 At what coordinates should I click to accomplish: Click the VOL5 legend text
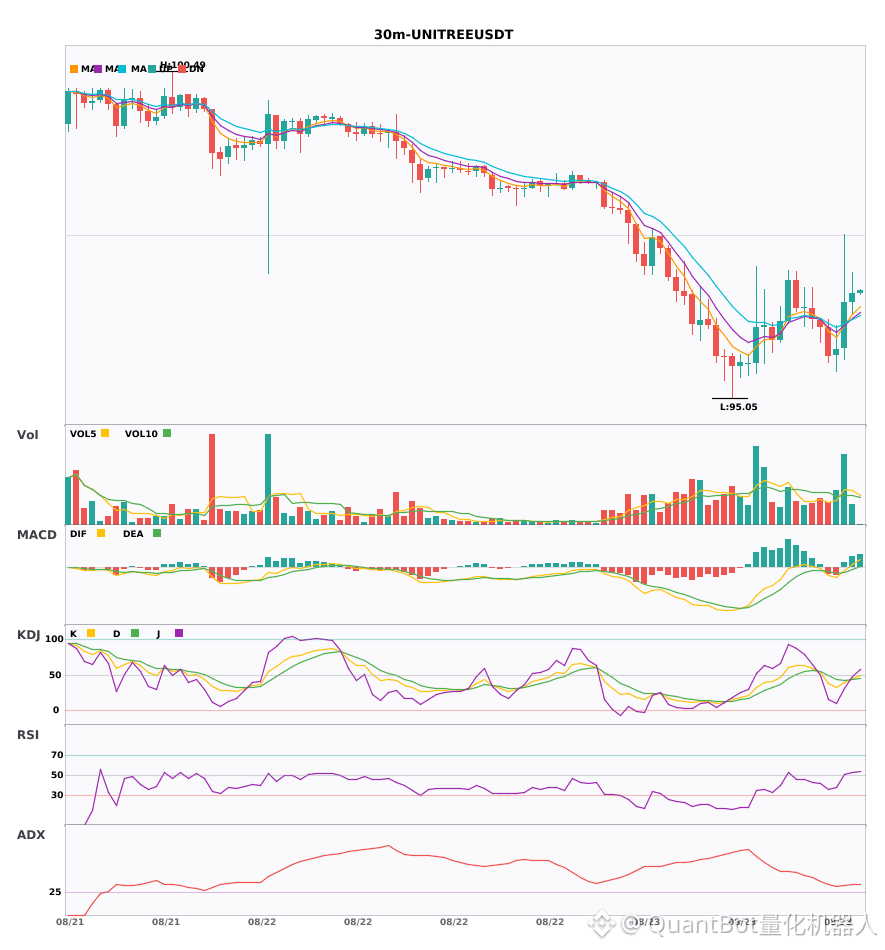tap(83, 434)
